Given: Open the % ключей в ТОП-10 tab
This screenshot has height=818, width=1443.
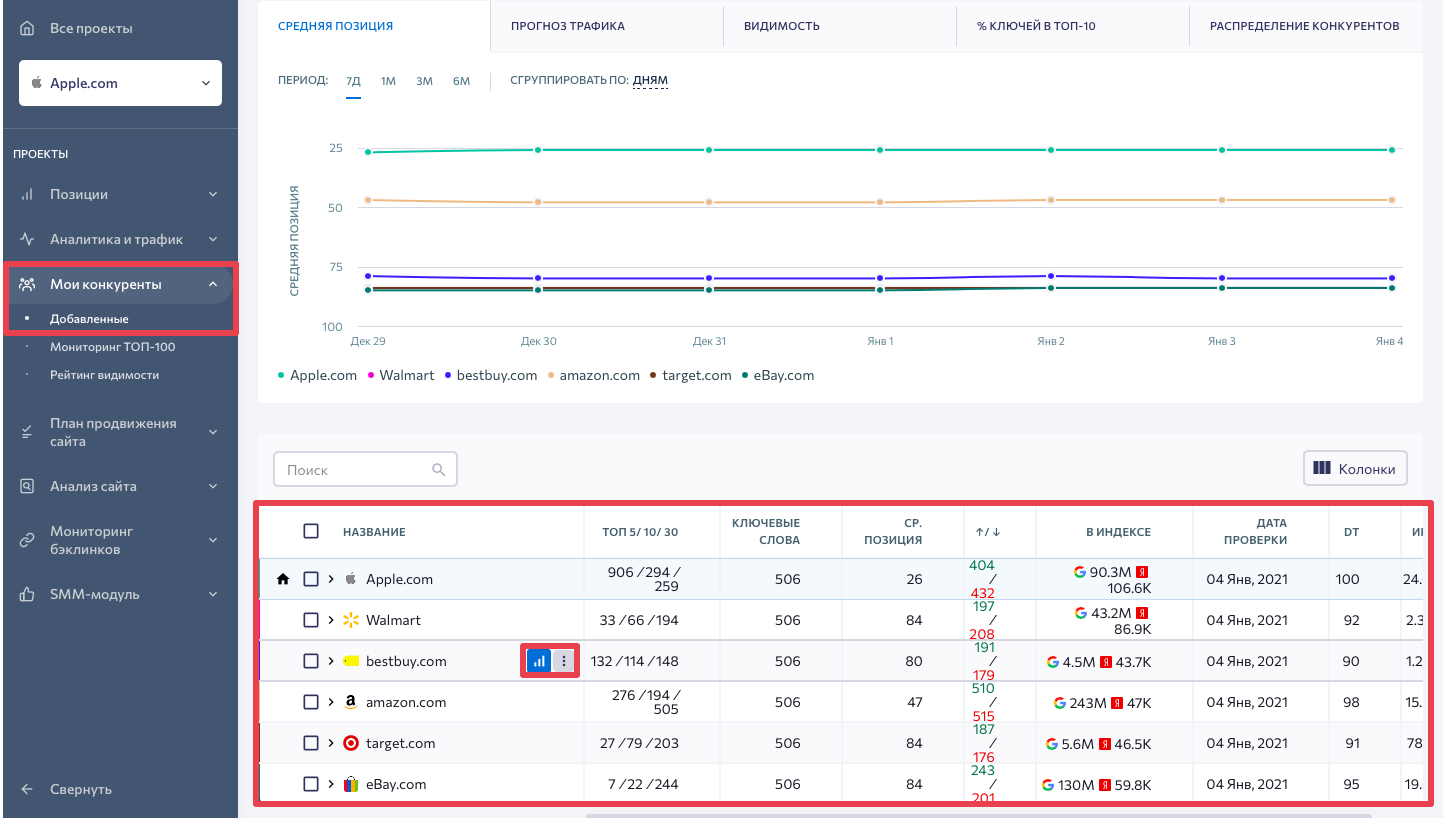Looking at the screenshot, I should (x=1036, y=26).
